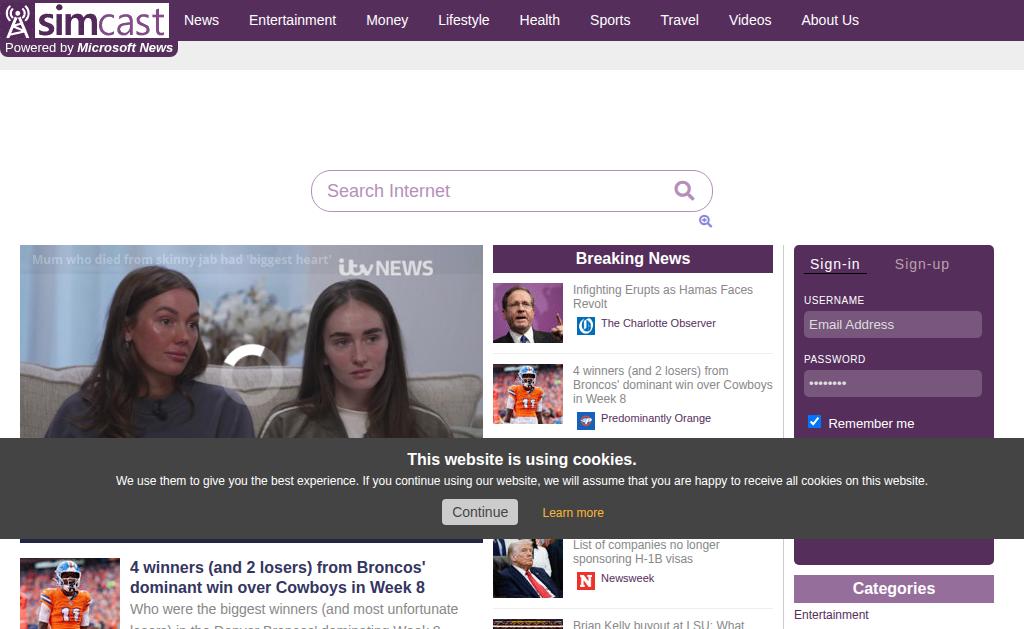Open Infighting Erupts as Hamas headline
1024x629 pixels.
(x=662, y=297)
